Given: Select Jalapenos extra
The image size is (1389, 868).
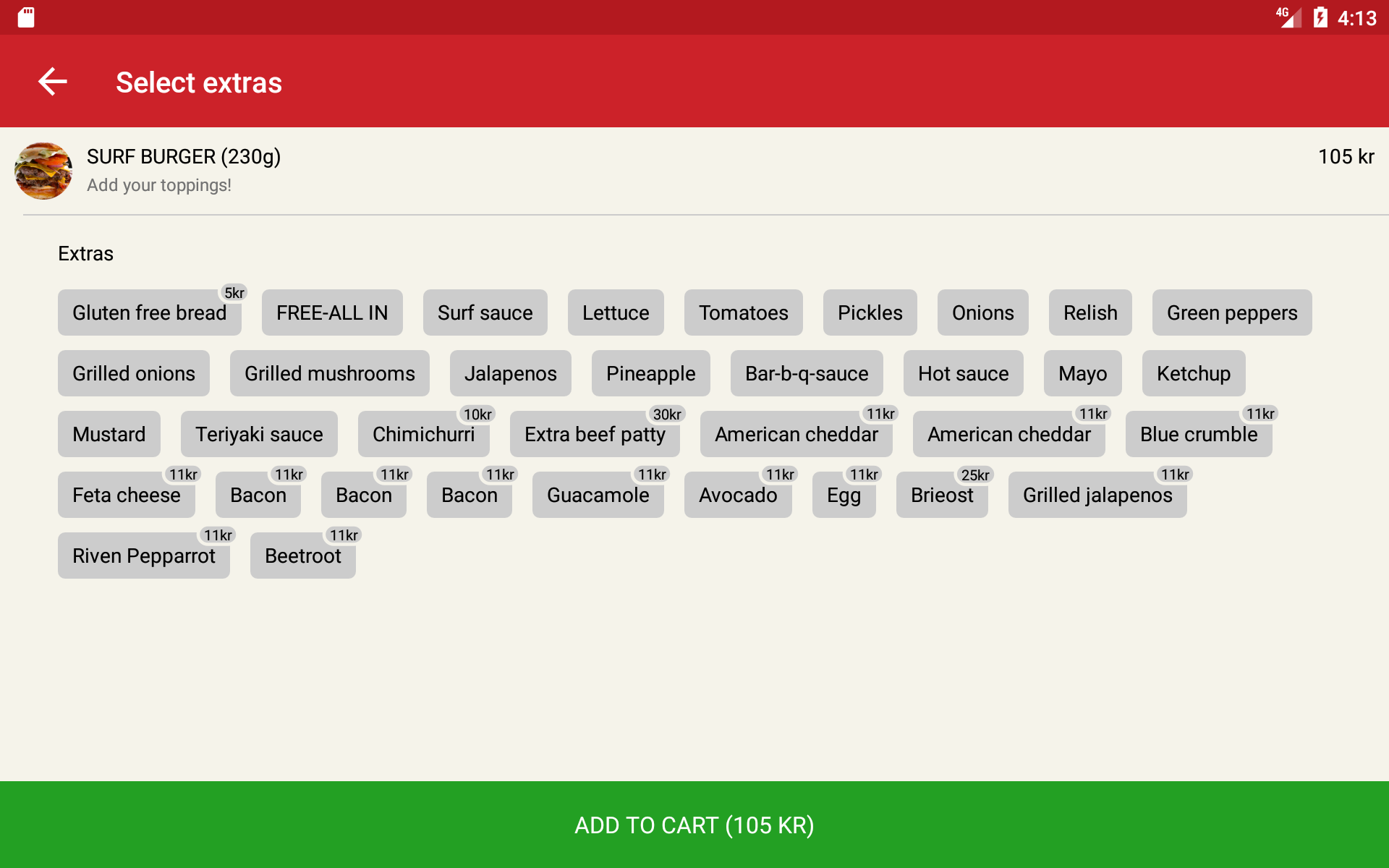Looking at the screenshot, I should coord(510,373).
